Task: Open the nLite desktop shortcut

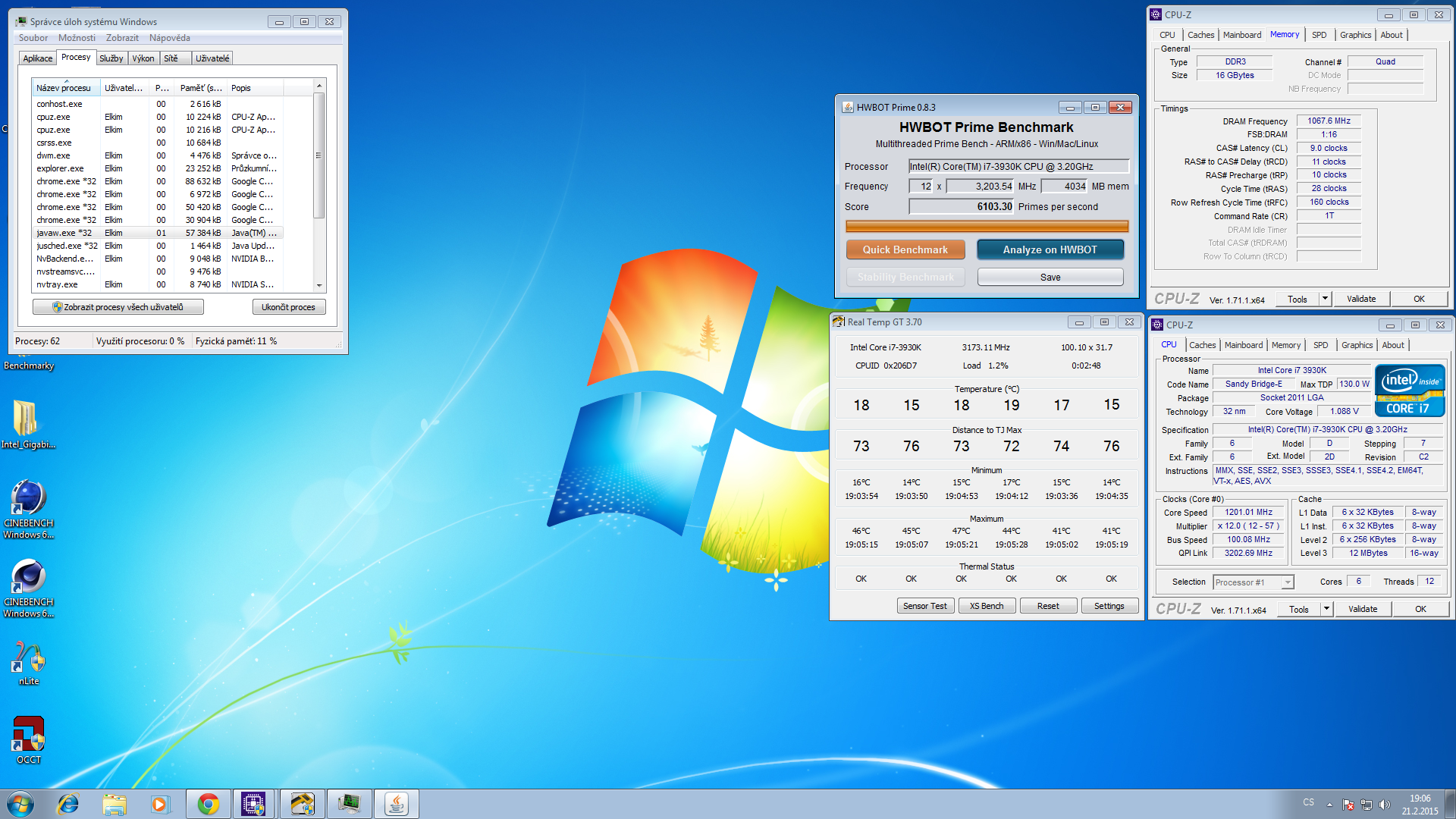Action: 29,664
